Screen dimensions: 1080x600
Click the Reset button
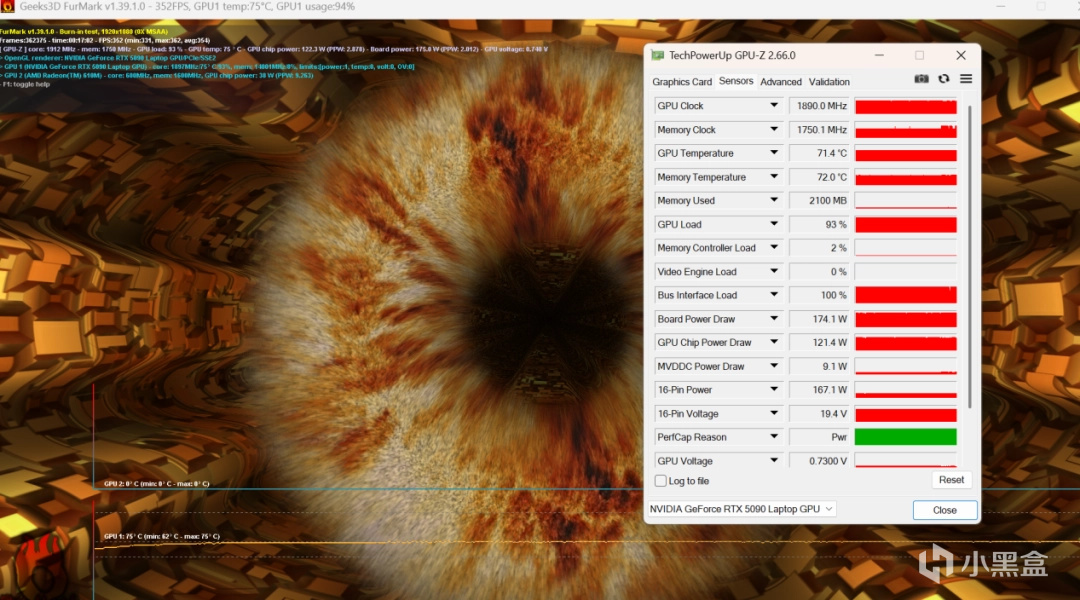click(951, 480)
